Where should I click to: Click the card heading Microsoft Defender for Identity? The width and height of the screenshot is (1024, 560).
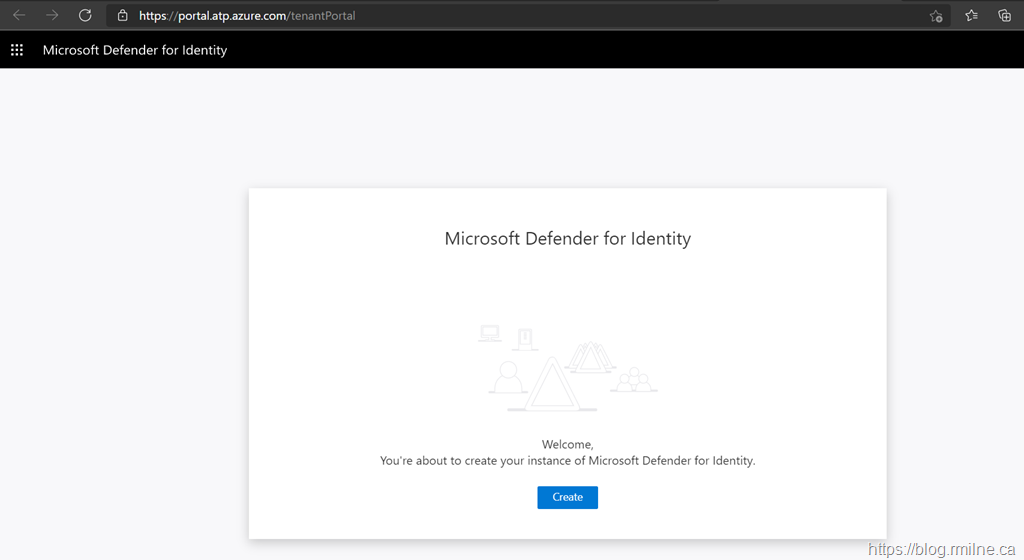point(567,239)
